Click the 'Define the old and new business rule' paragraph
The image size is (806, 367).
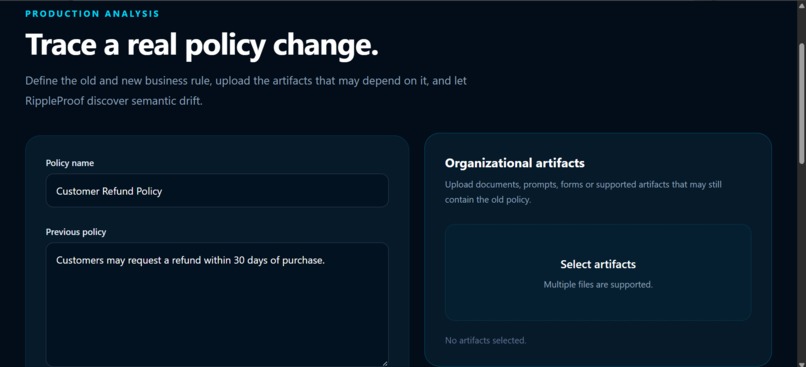[246, 91]
